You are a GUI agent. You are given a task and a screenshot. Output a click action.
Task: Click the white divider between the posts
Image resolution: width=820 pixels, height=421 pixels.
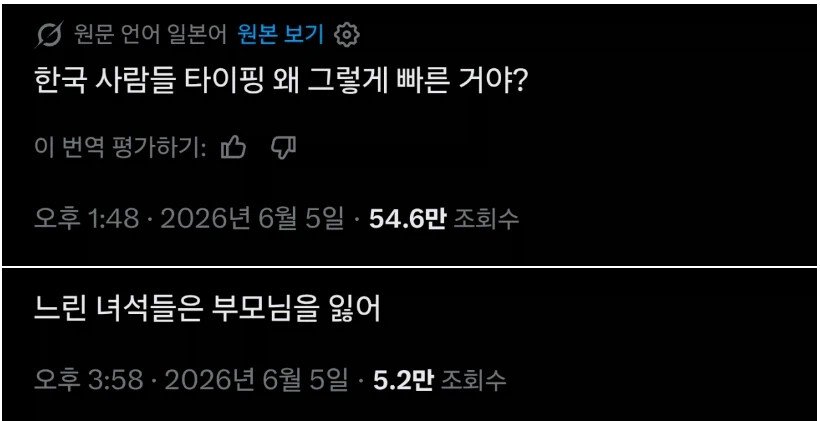[410, 267]
